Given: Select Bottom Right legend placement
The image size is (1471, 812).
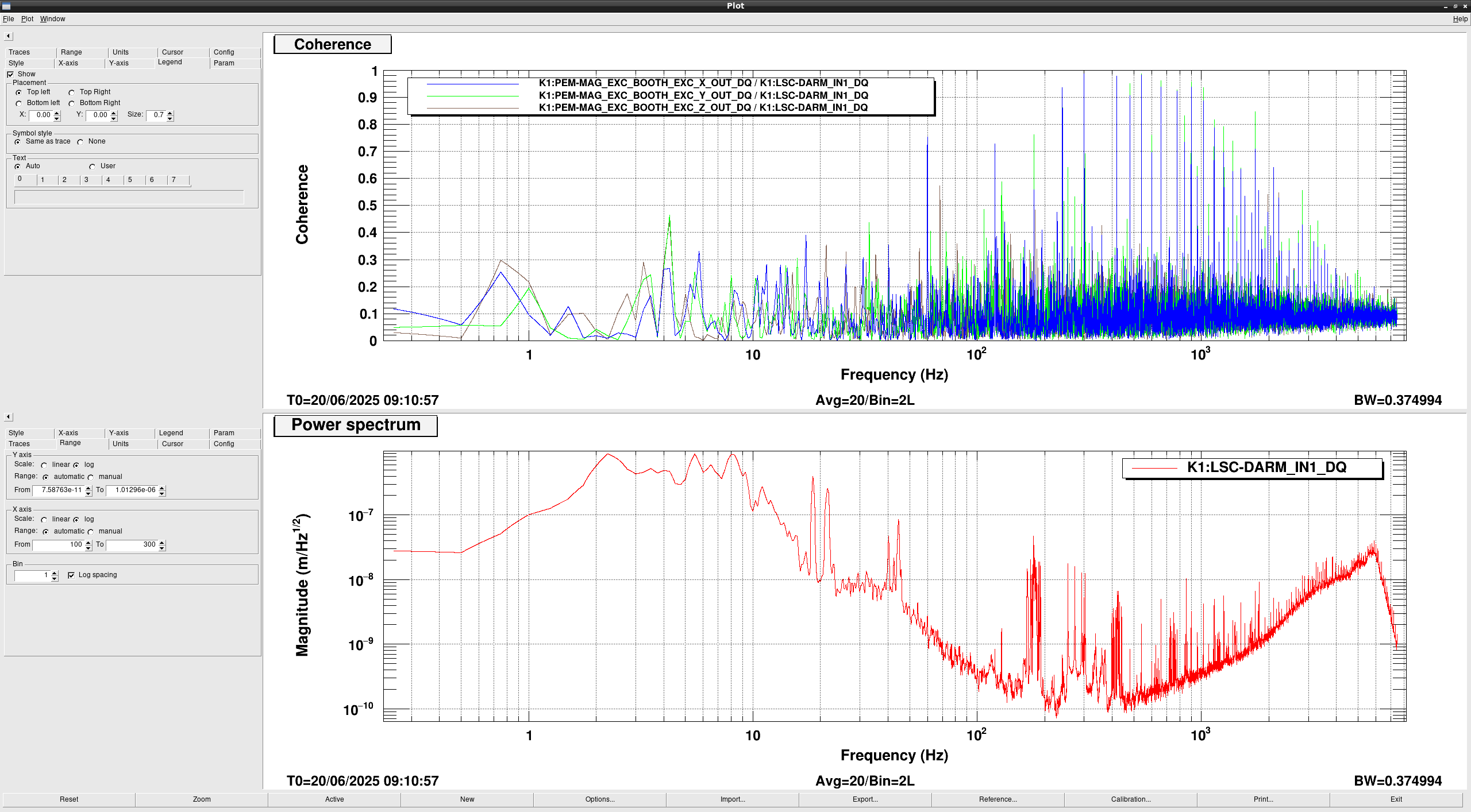Looking at the screenshot, I should pyautogui.click(x=72, y=103).
